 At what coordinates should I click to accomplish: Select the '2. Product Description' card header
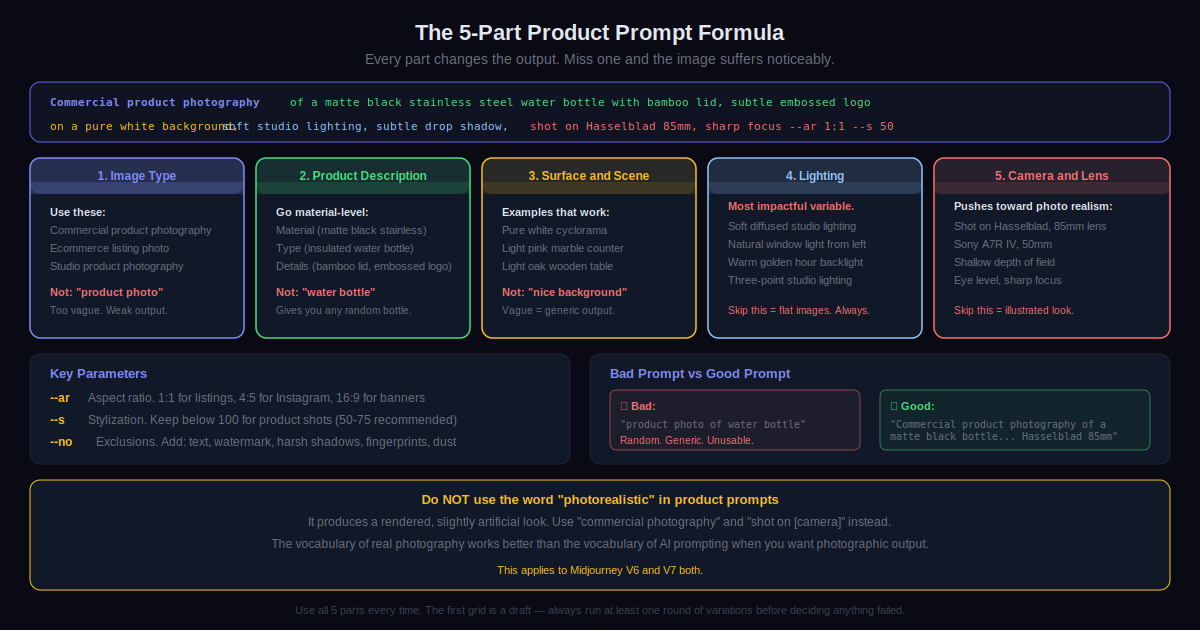point(363,176)
